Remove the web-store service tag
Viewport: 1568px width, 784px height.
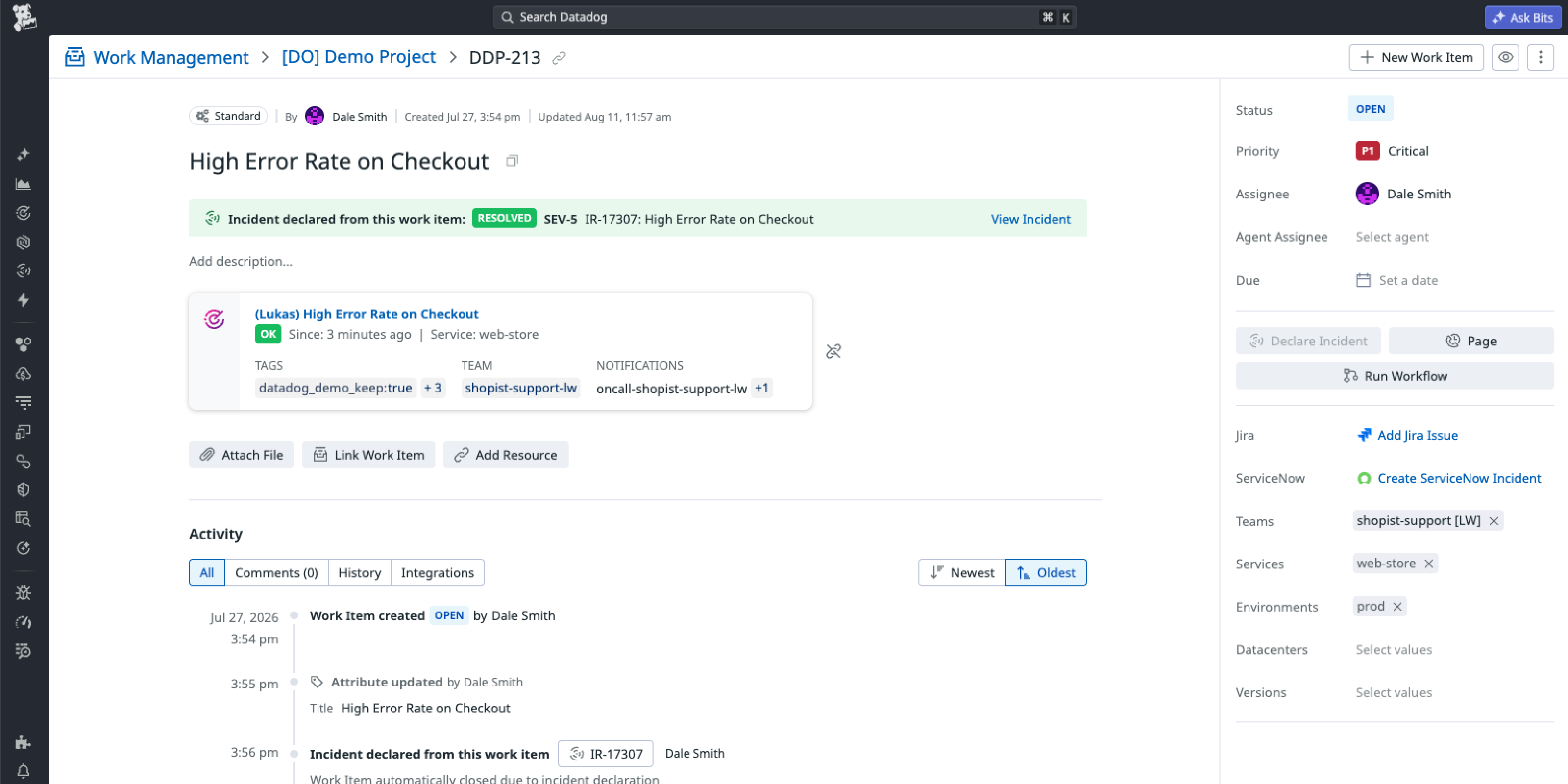pyautogui.click(x=1428, y=563)
